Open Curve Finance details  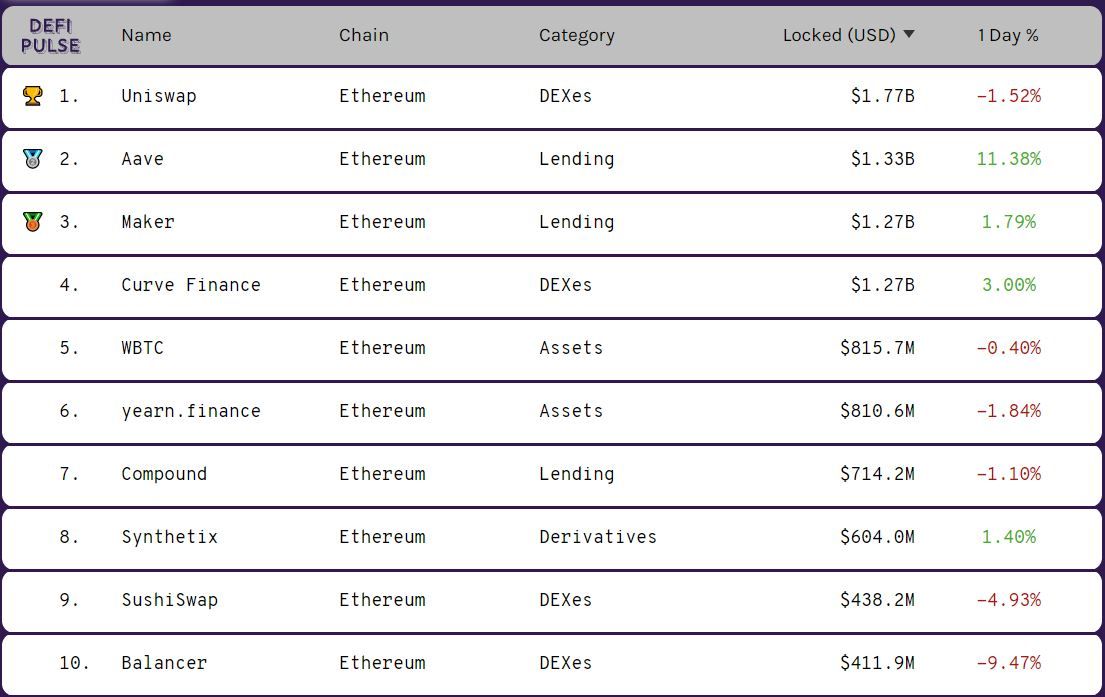click(x=191, y=285)
